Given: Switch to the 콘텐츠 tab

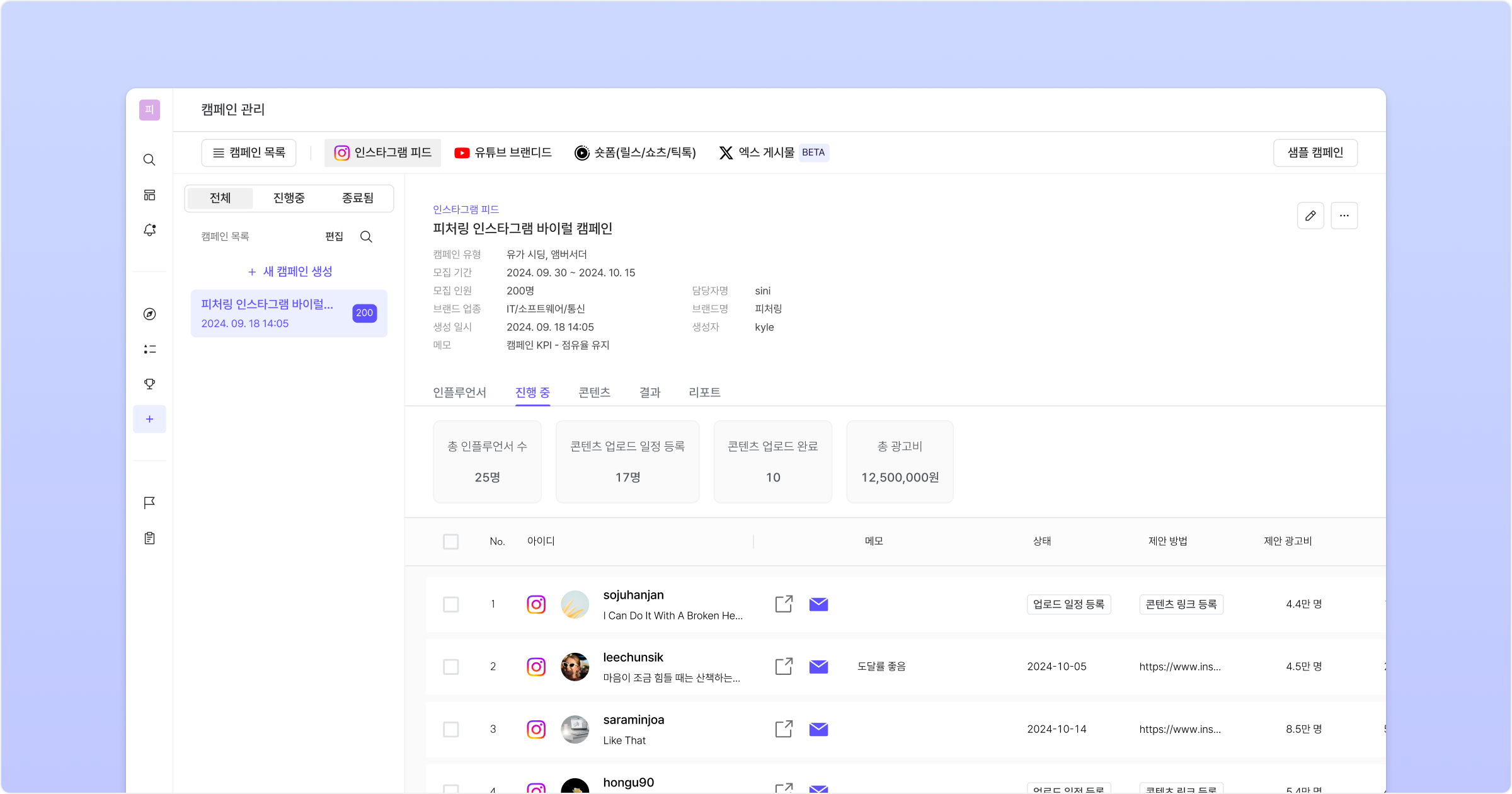Looking at the screenshot, I should pos(594,393).
